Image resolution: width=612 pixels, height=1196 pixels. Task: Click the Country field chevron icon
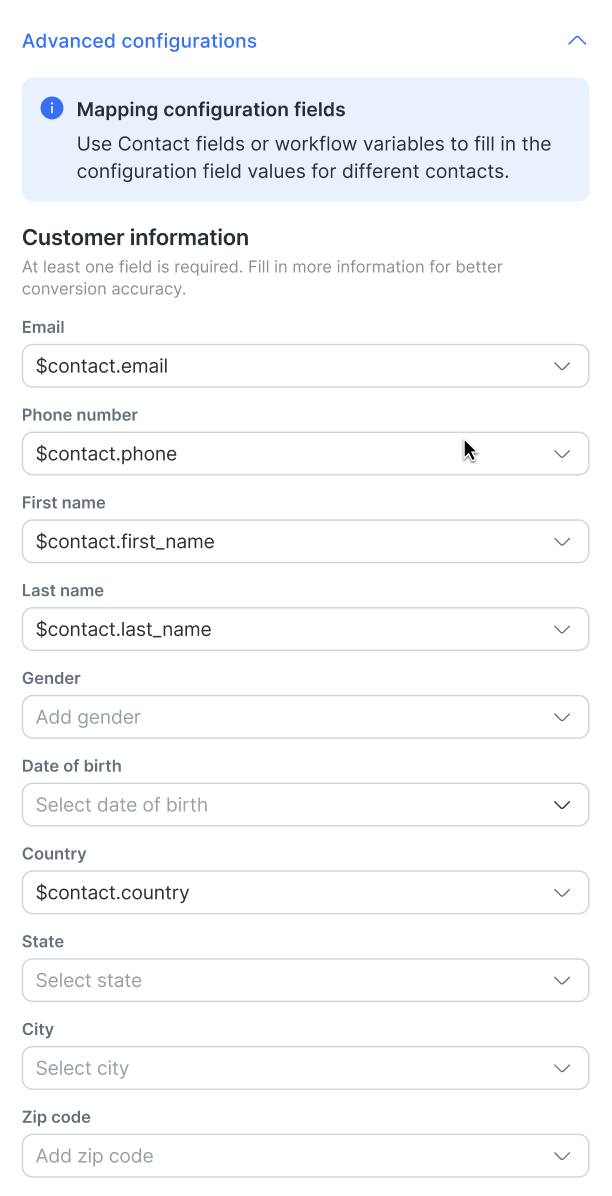tap(562, 893)
